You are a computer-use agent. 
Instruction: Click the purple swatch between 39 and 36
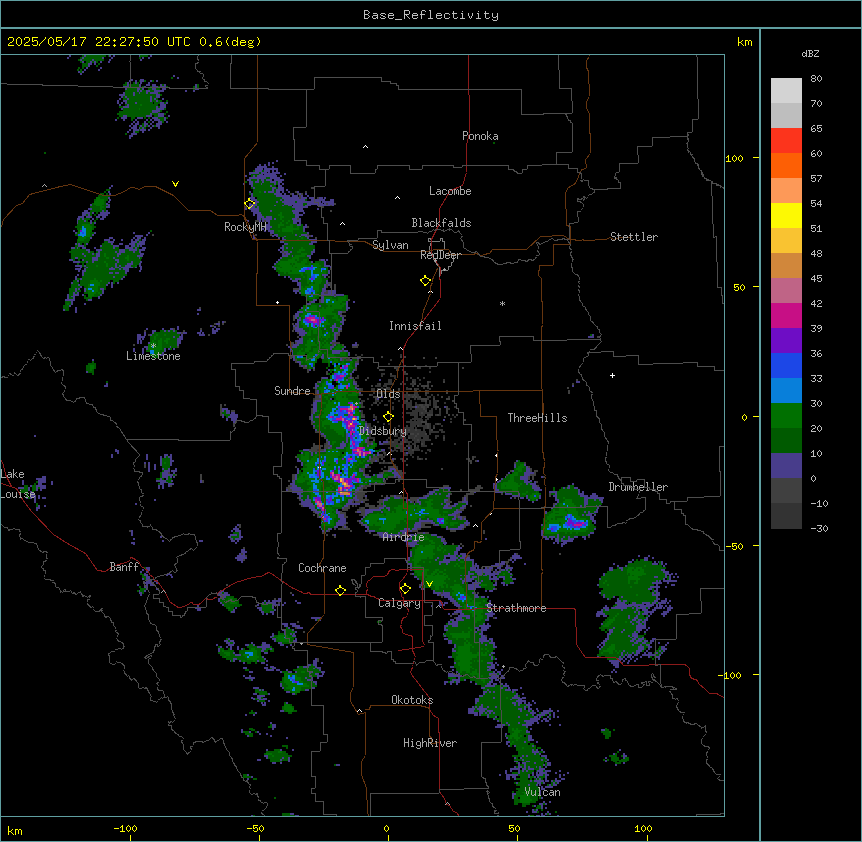coord(786,340)
